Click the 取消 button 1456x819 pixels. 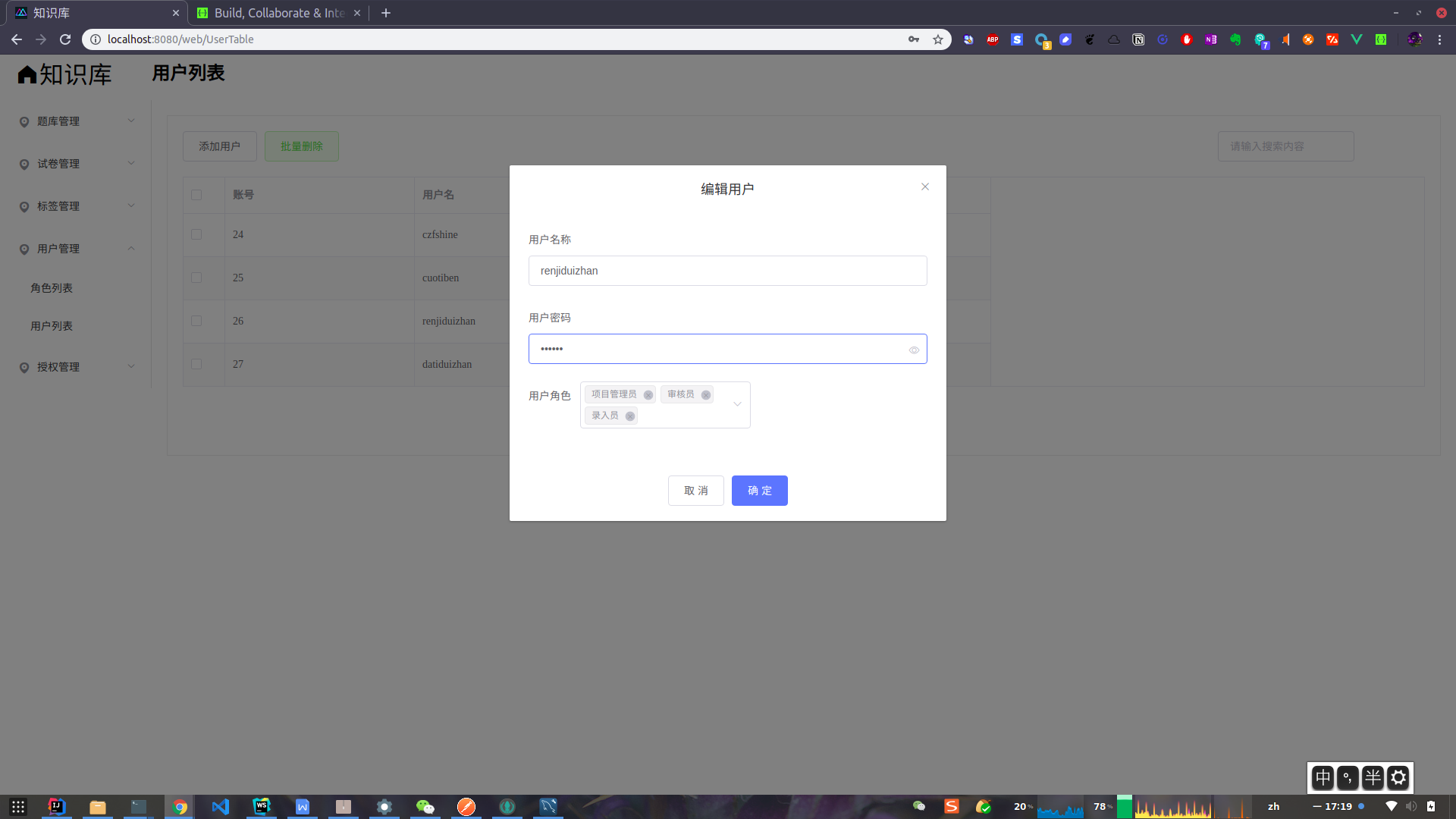(x=695, y=491)
